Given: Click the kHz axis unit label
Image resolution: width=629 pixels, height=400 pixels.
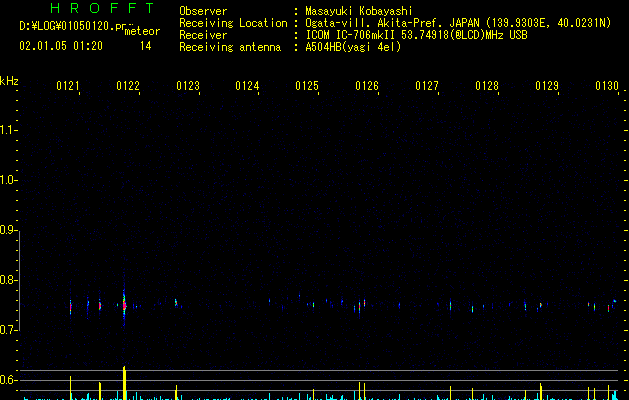Looking at the screenshot, I should pyautogui.click(x=9, y=81).
